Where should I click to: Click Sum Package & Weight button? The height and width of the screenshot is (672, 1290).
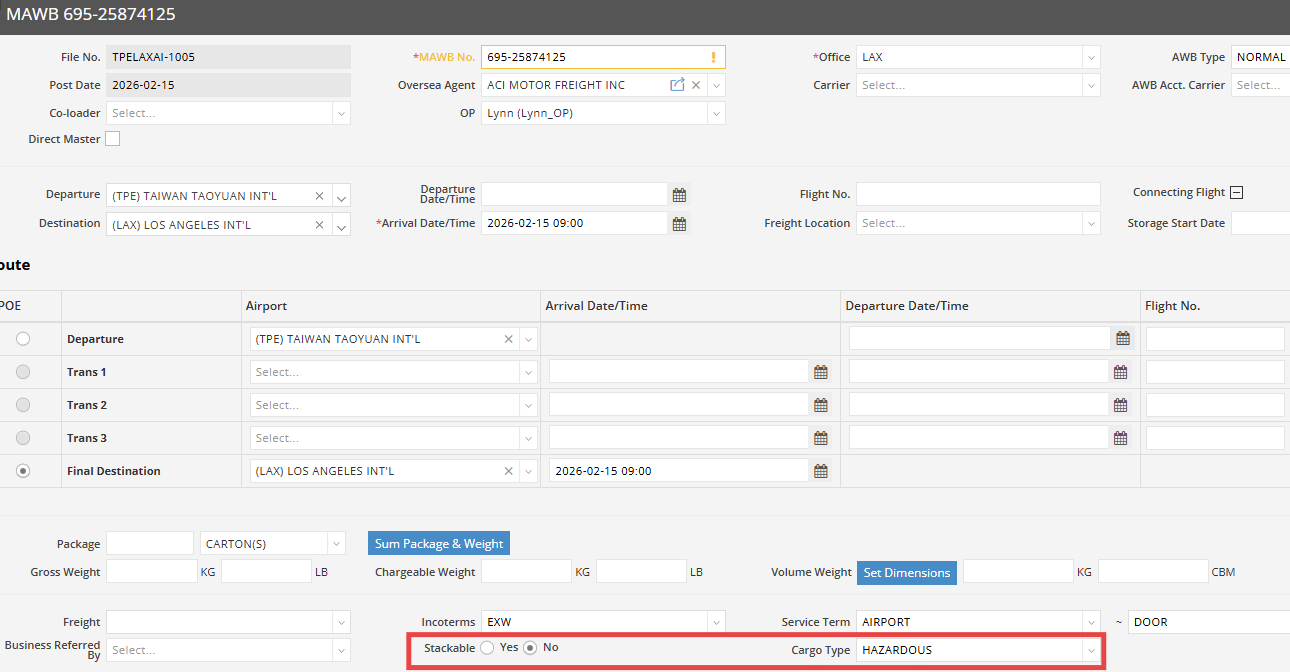coord(439,544)
